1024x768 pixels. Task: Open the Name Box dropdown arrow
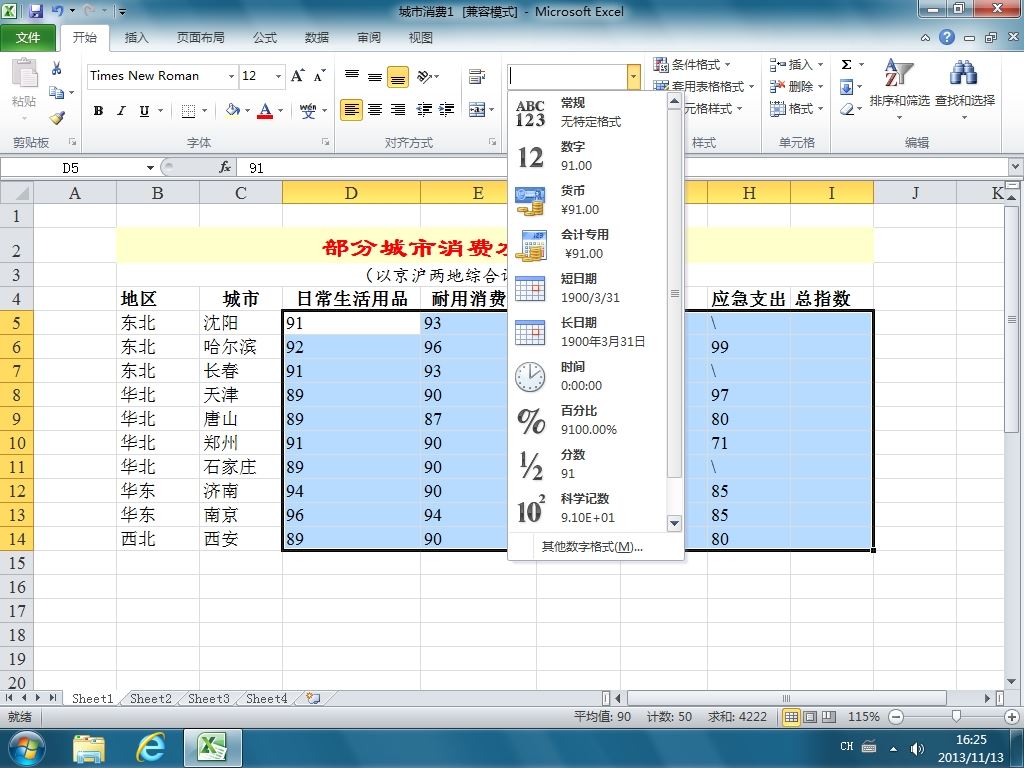coord(150,168)
